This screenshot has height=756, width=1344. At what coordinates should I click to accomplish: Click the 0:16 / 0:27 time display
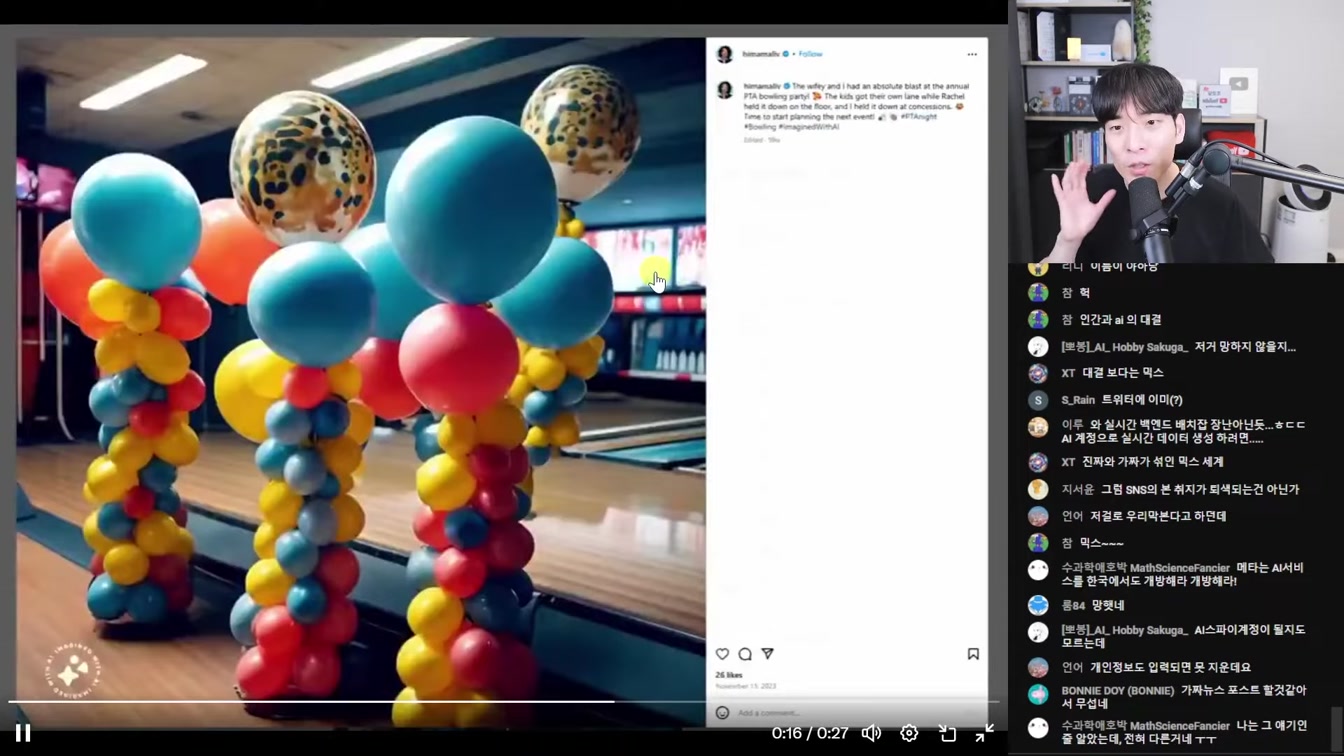[810, 733]
